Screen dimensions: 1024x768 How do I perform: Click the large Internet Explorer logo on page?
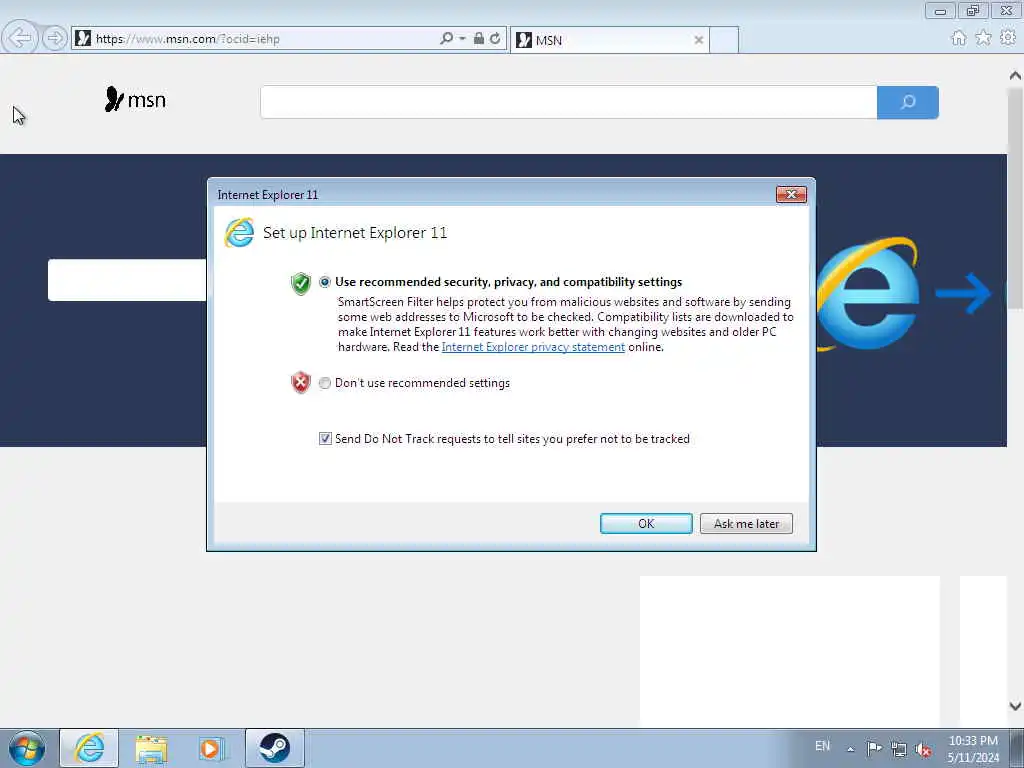[x=867, y=294]
